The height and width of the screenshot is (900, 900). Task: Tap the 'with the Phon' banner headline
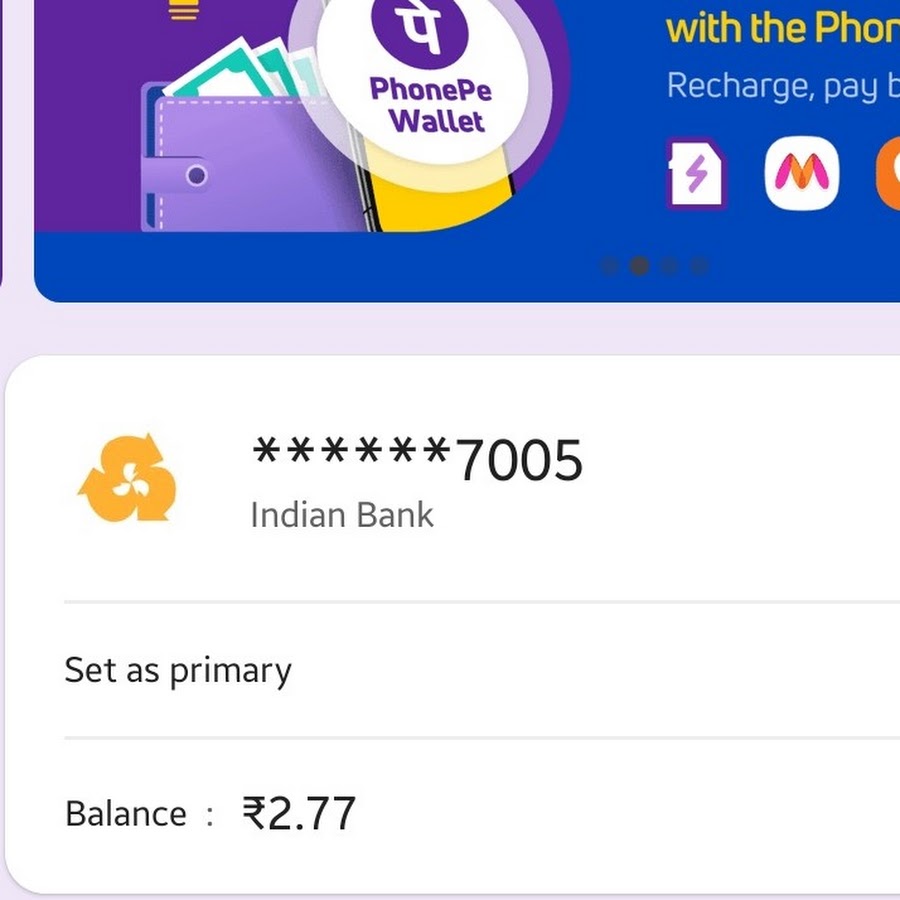[x=783, y=28]
